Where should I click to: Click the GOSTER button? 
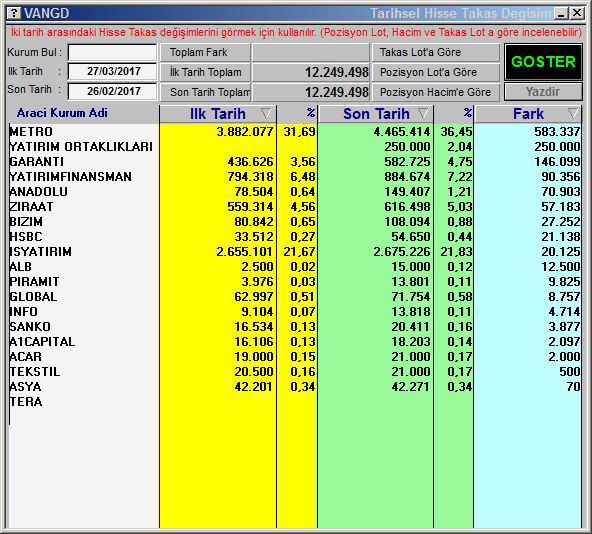point(543,62)
